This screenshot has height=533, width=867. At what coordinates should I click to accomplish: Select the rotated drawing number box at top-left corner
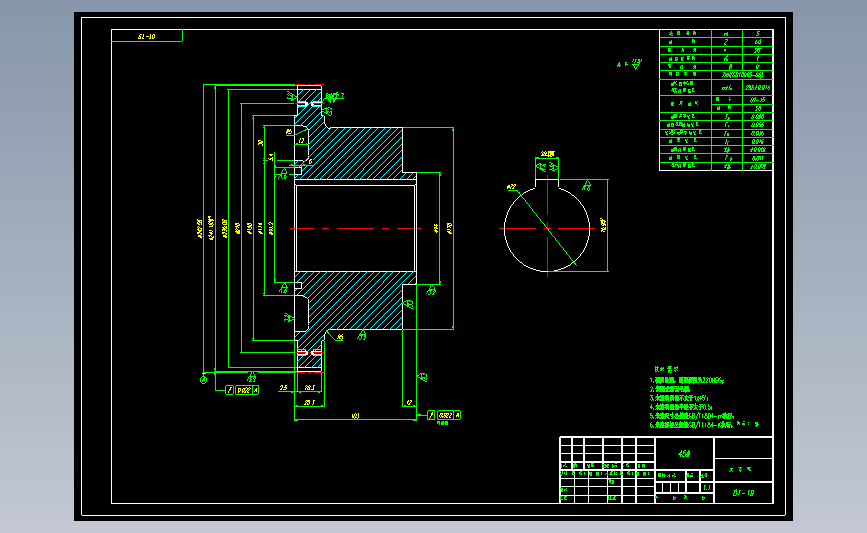pyautogui.click(x=147, y=36)
